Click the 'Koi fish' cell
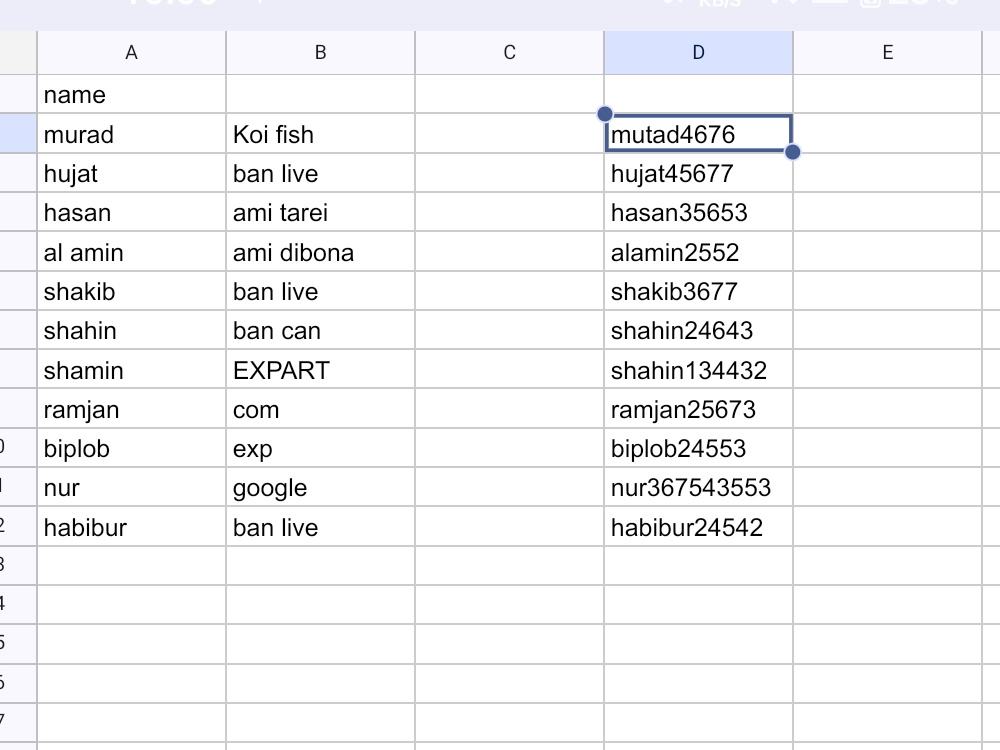Screen dimensions: 1000x750 coord(320,134)
